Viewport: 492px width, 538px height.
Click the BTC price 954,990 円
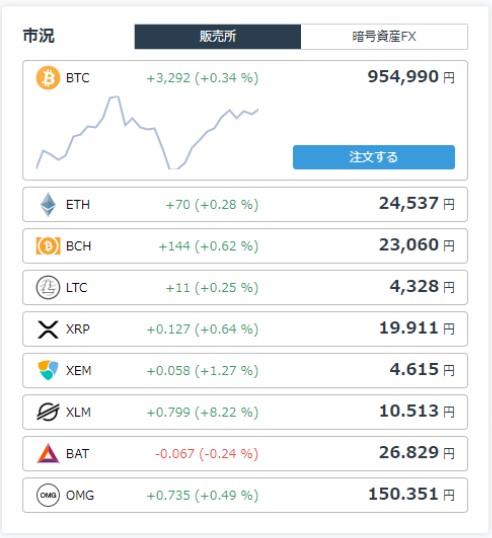(411, 77)
